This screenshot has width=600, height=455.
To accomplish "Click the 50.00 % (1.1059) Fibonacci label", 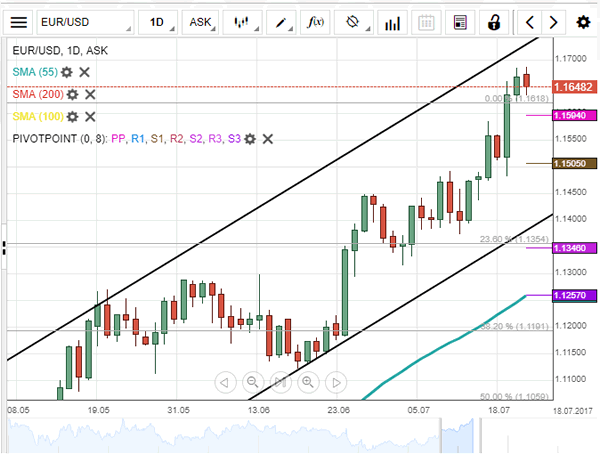I will (514, 396).
